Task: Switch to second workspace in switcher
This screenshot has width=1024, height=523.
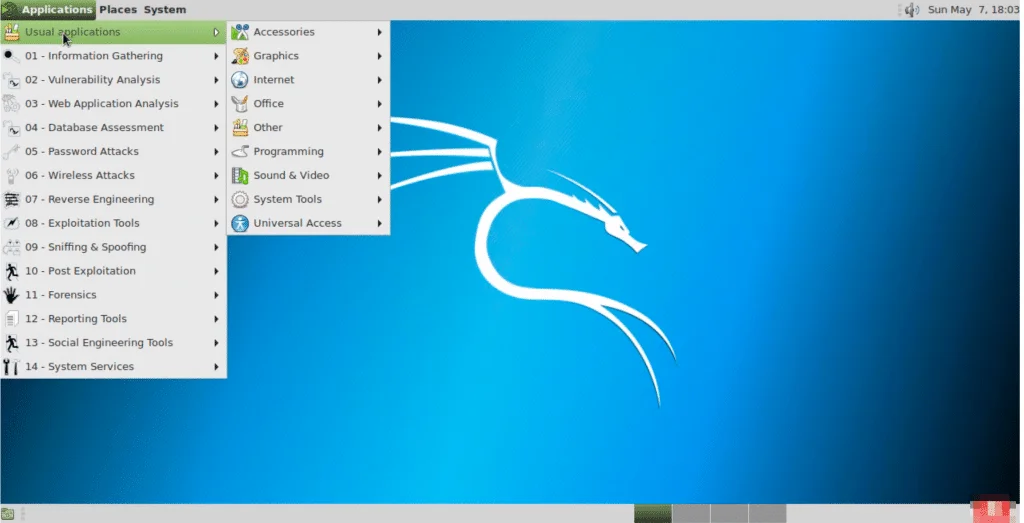Action: coord(691,514)
